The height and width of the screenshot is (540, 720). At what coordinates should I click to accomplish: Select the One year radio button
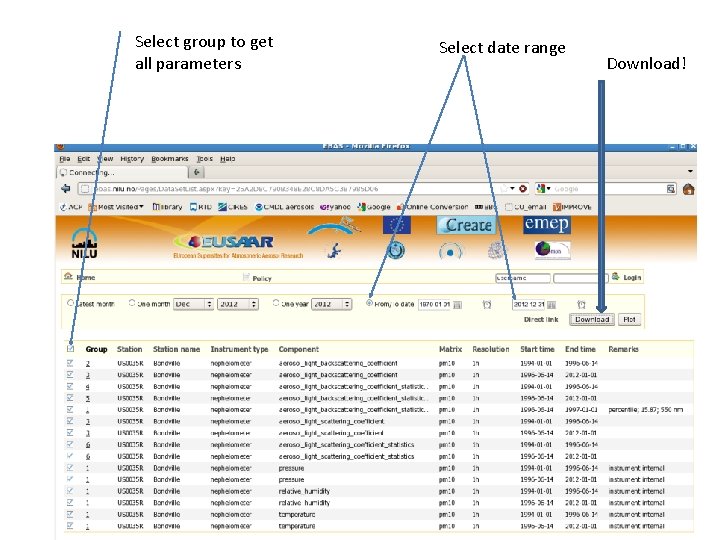(x=276, y=303)
